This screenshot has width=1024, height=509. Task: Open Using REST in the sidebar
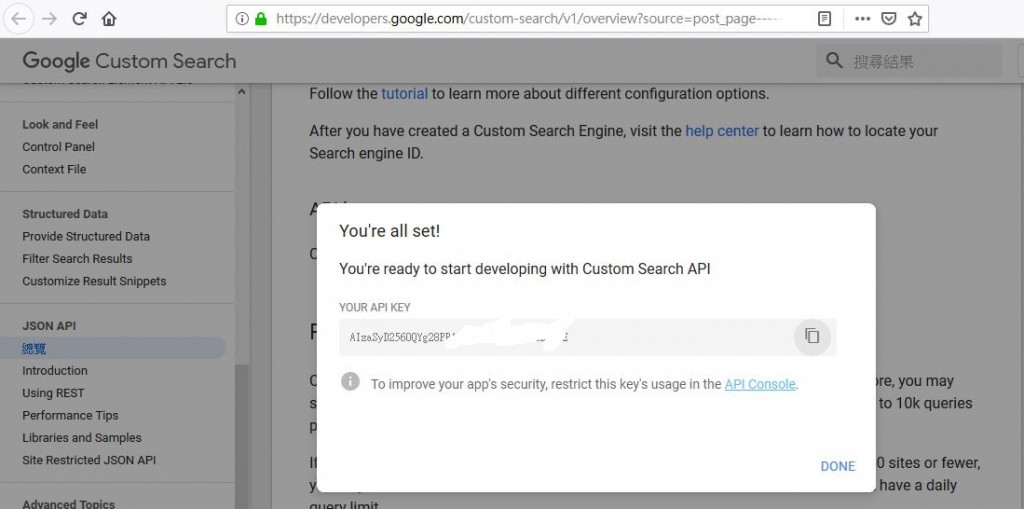[x=53, y=393]
